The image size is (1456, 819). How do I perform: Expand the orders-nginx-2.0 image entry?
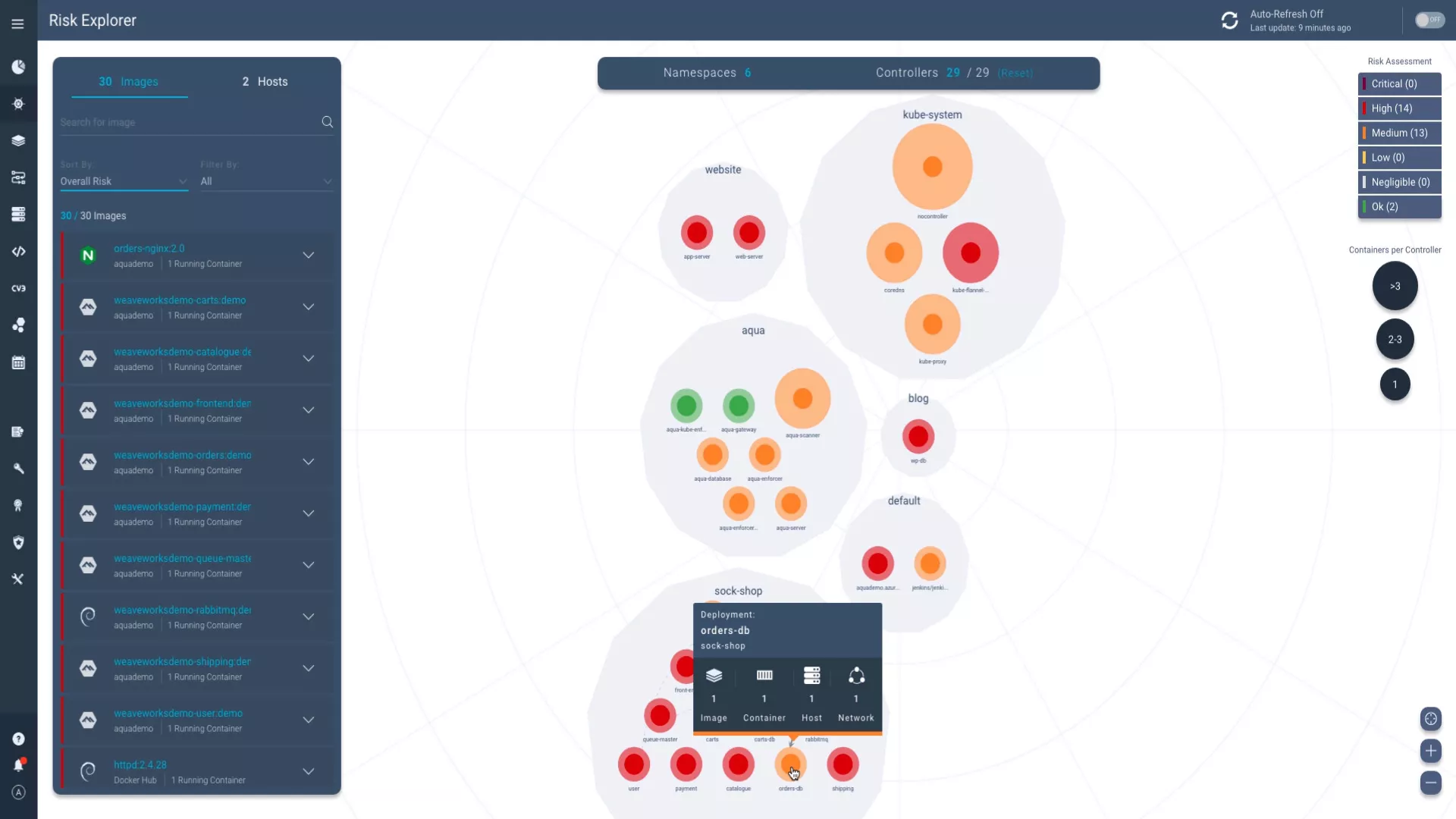click(x=309, y=255)
